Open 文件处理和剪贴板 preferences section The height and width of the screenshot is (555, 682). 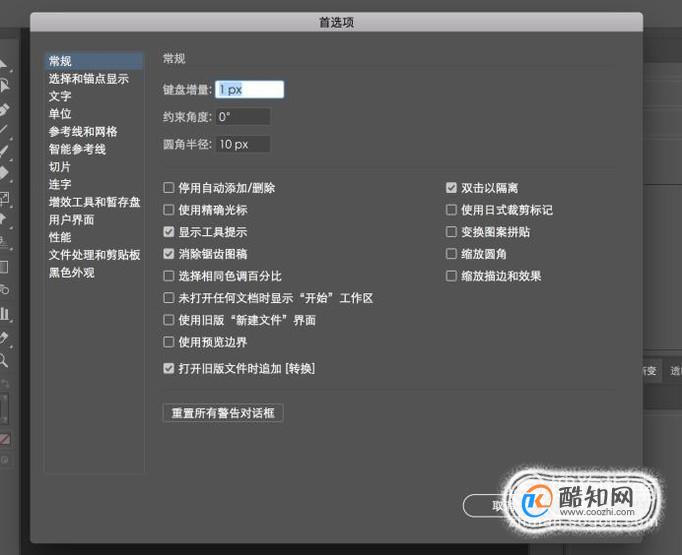click(94, 255)
